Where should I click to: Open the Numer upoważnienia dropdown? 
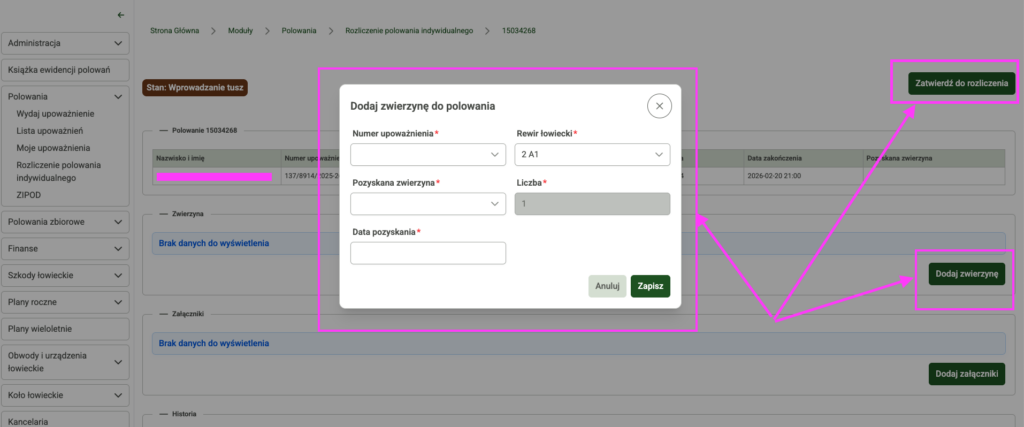point(427,154)
